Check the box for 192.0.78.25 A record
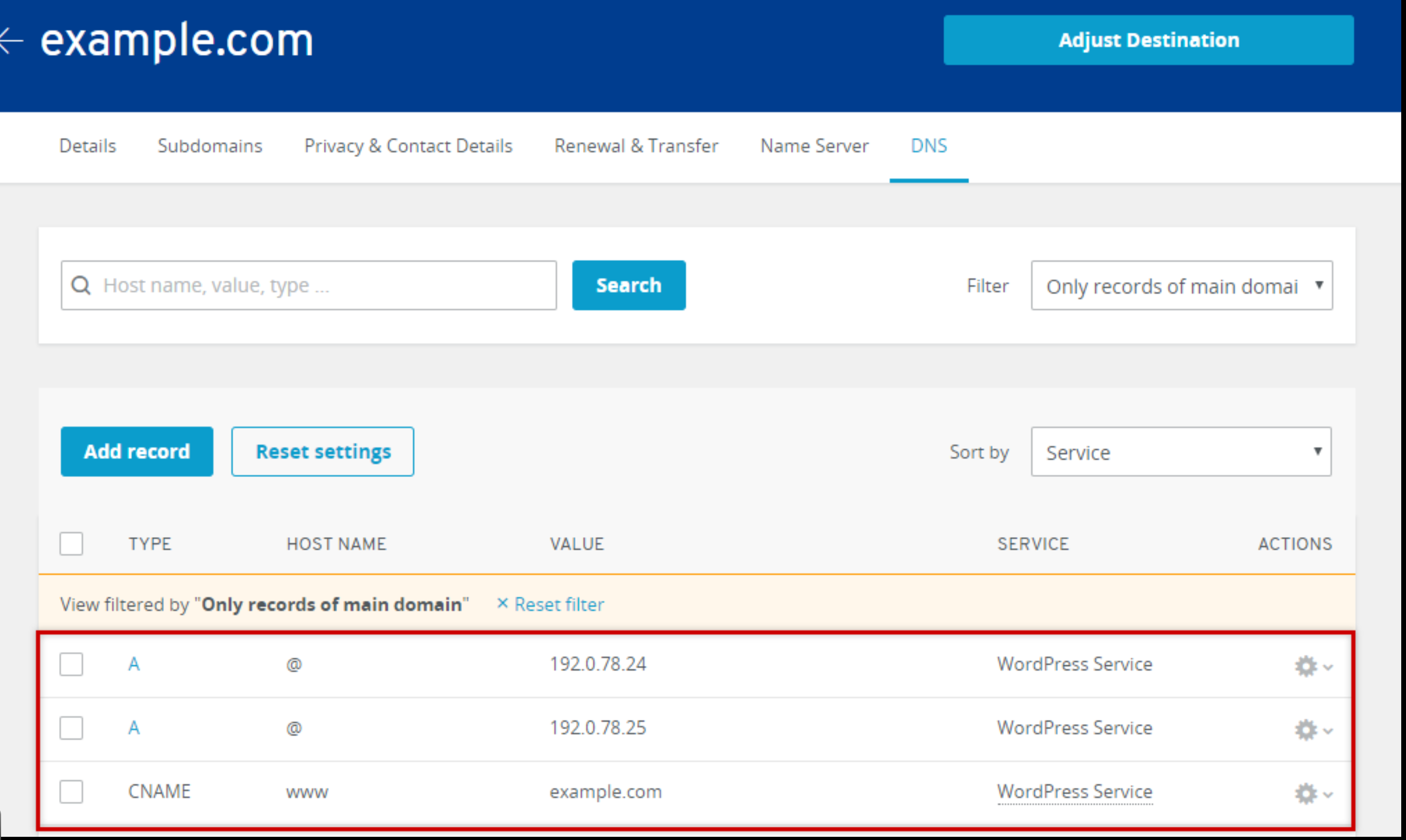Viewport: 1406px width, 840px height. pos(71,728)
